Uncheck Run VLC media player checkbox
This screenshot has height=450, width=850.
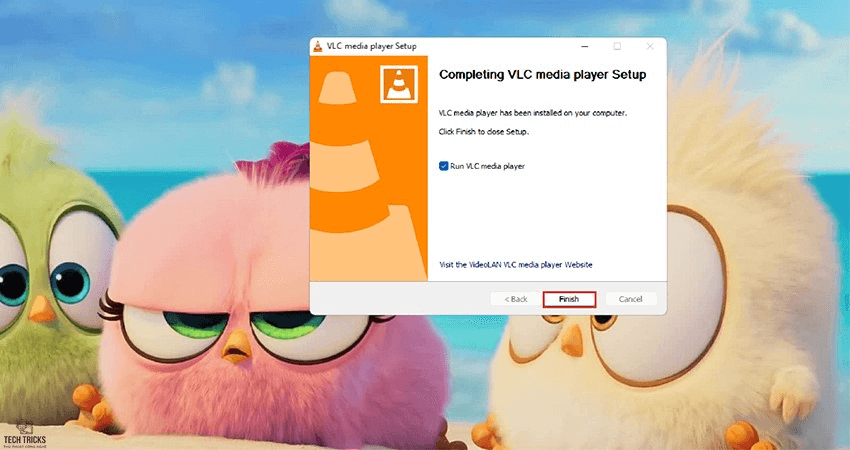(x=443, y=166)
